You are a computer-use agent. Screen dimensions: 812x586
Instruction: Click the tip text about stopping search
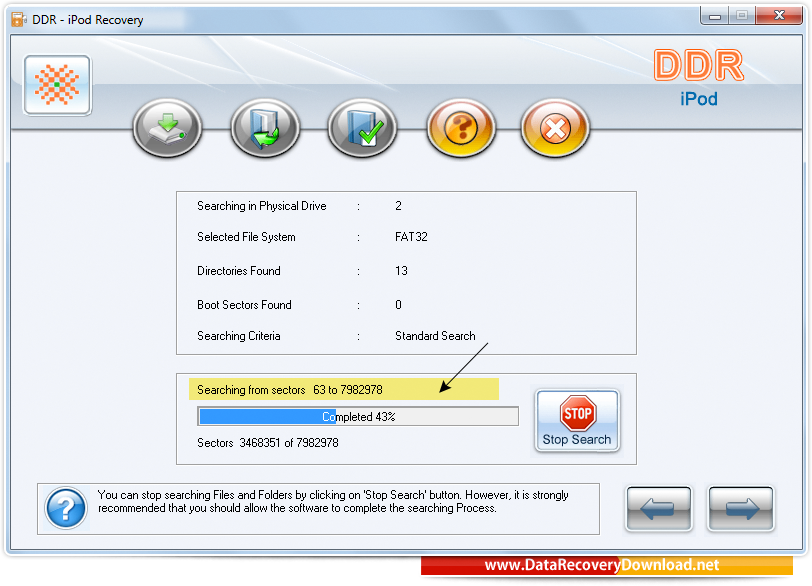point(333,502)
